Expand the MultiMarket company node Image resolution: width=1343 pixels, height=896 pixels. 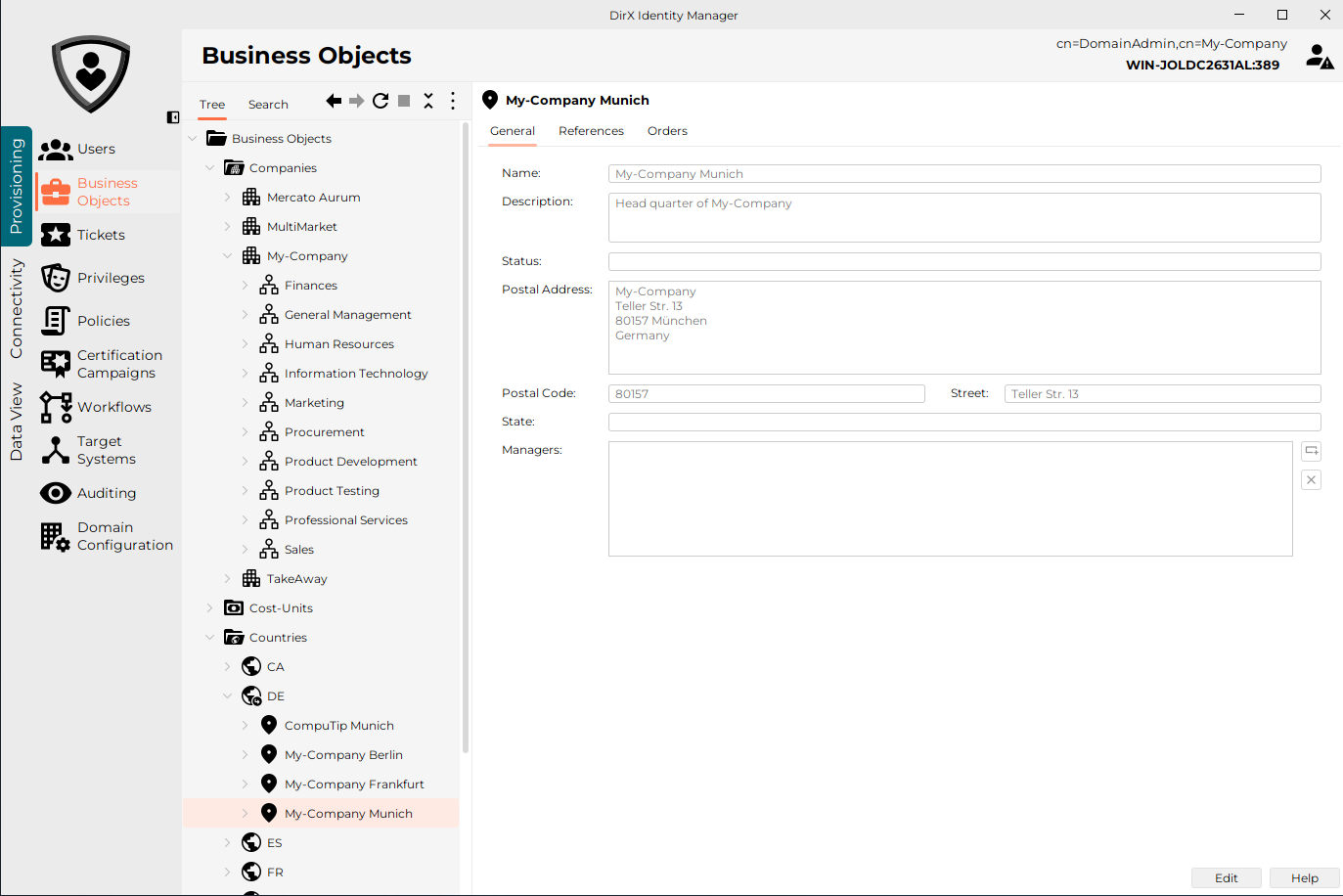click(x=228, y=226)
